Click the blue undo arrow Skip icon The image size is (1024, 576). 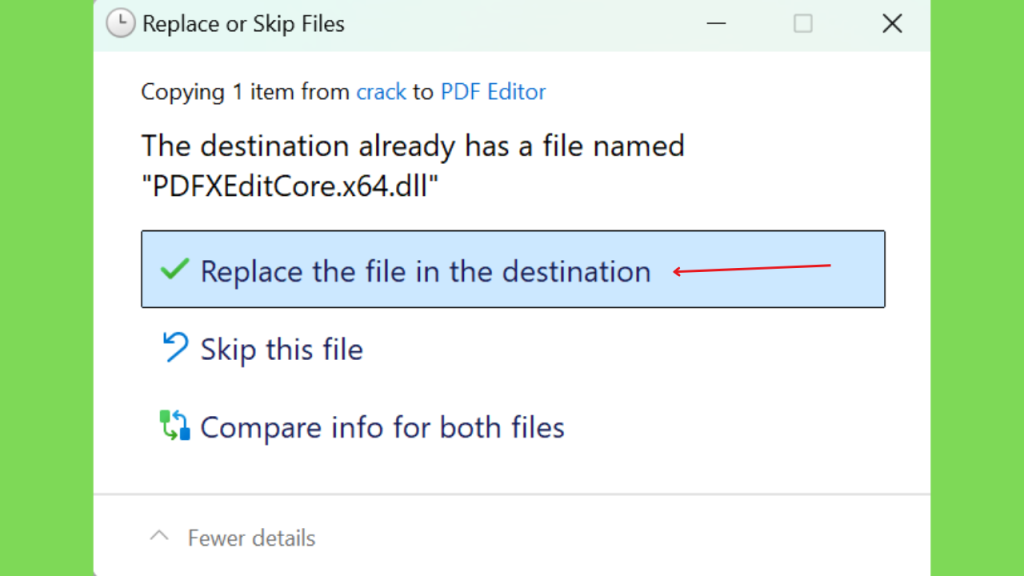(x=175, y=347)
